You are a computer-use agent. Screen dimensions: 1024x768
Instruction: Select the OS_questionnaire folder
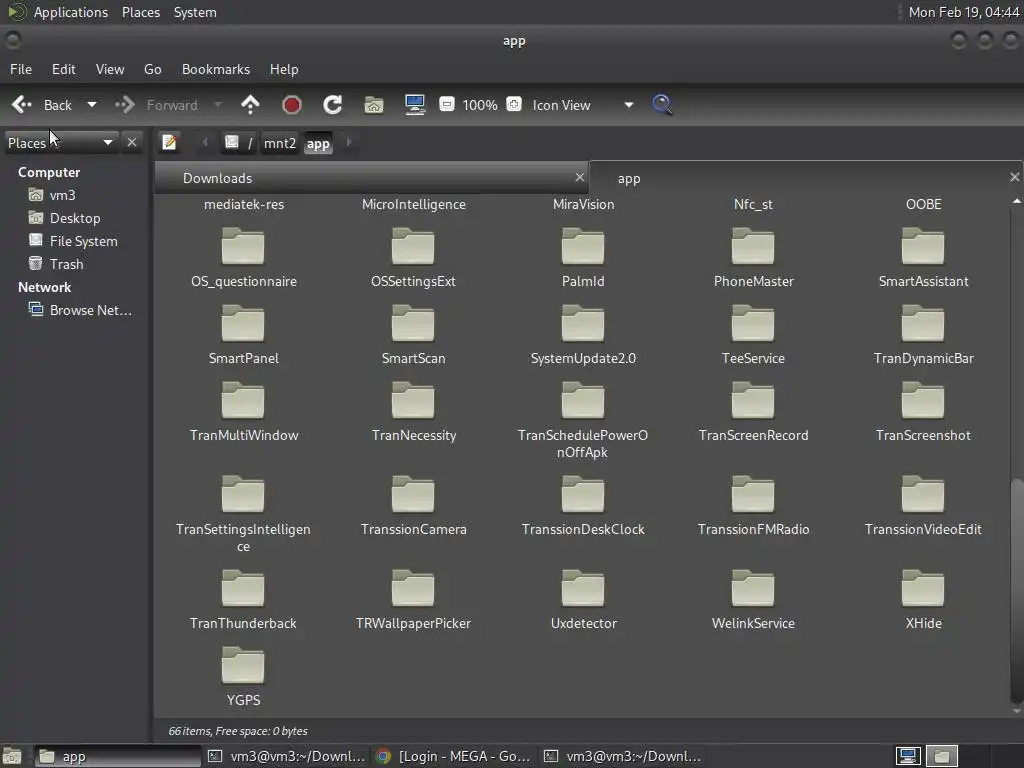click(243, 257)
